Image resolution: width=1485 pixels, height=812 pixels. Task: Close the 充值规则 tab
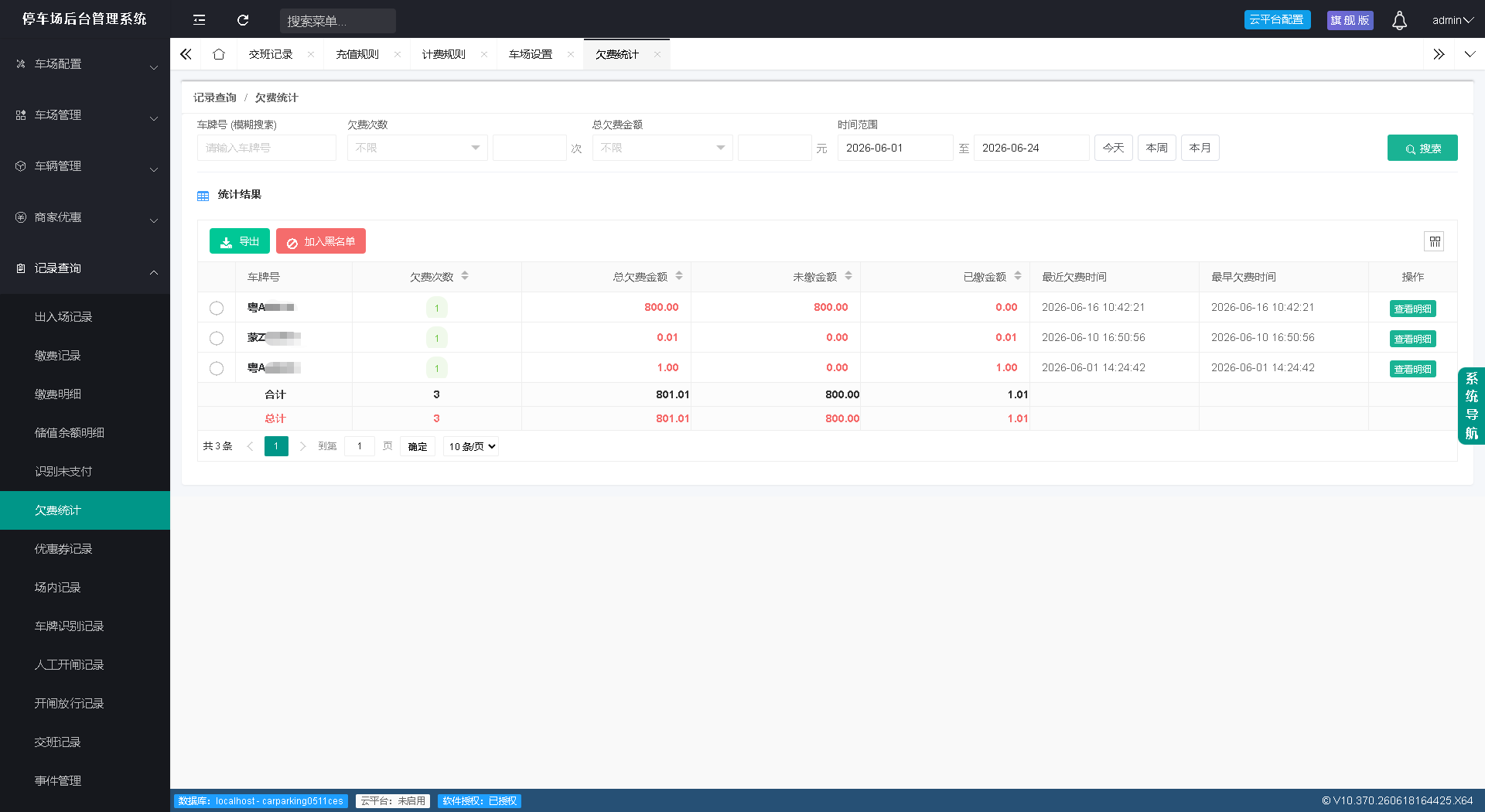click(x=398, y=54)
